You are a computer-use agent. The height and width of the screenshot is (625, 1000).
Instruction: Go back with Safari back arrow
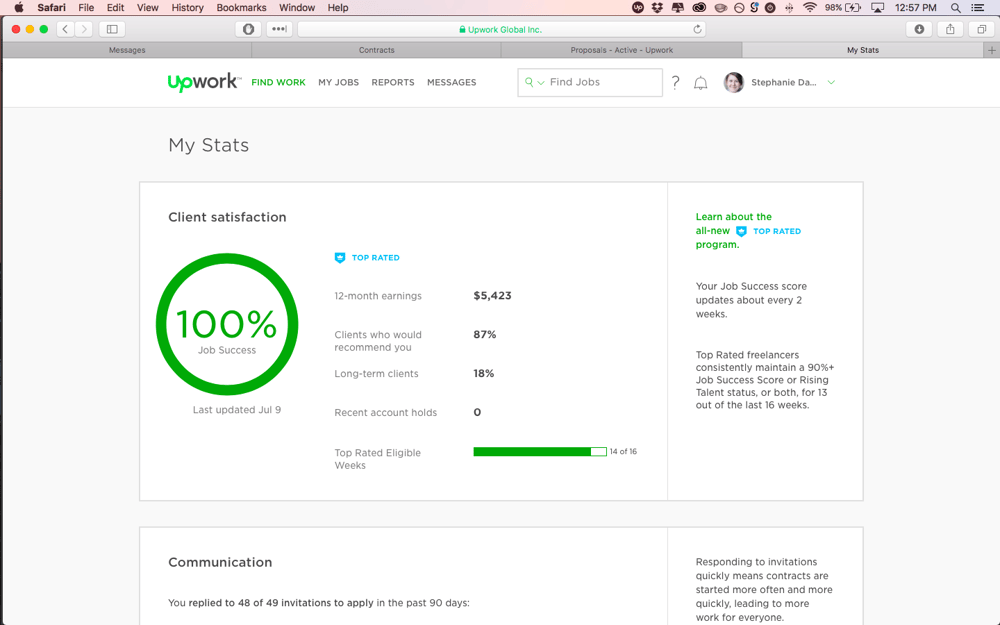click(65, 29)
